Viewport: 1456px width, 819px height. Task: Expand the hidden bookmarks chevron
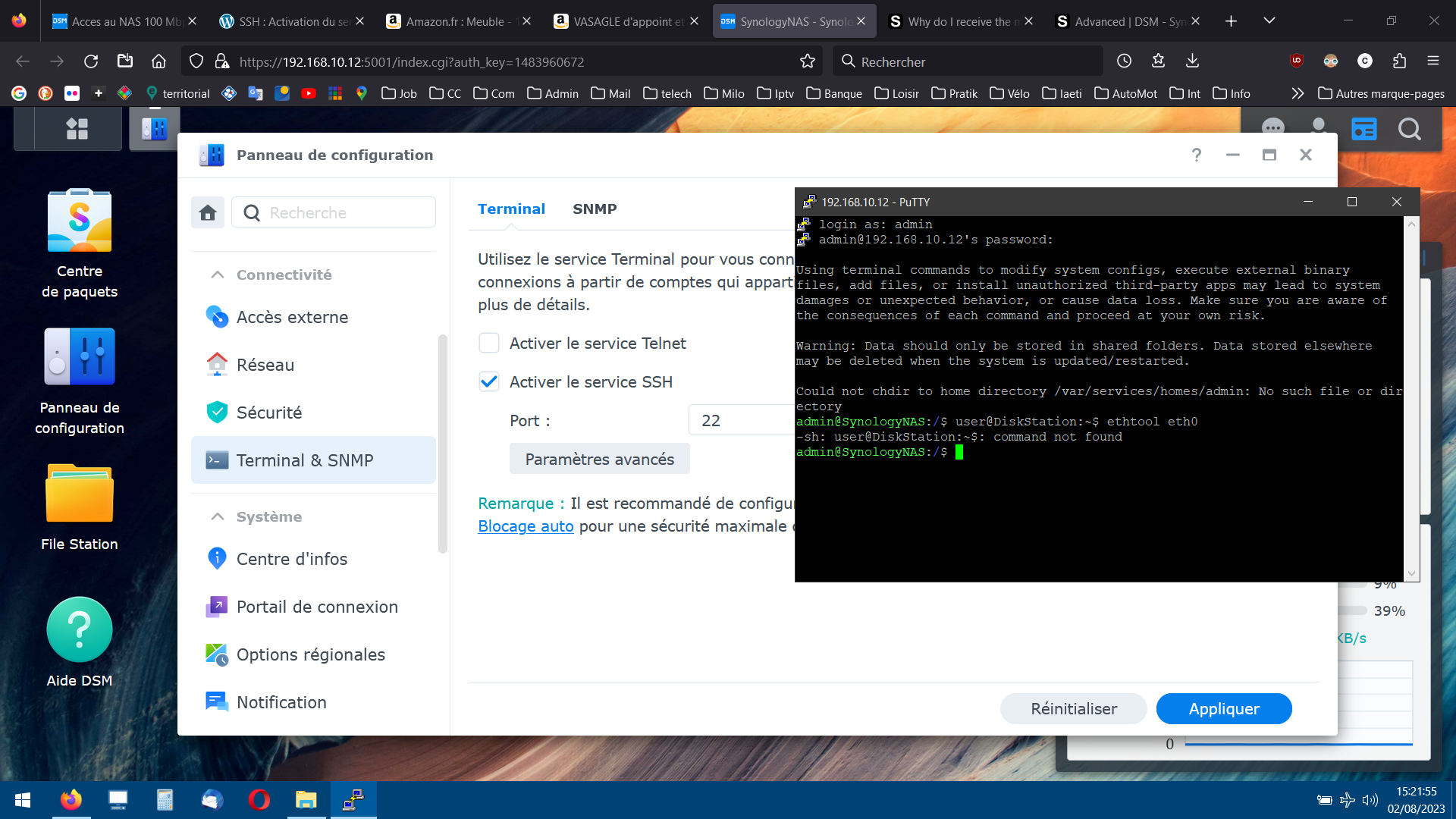point(1298,93)
